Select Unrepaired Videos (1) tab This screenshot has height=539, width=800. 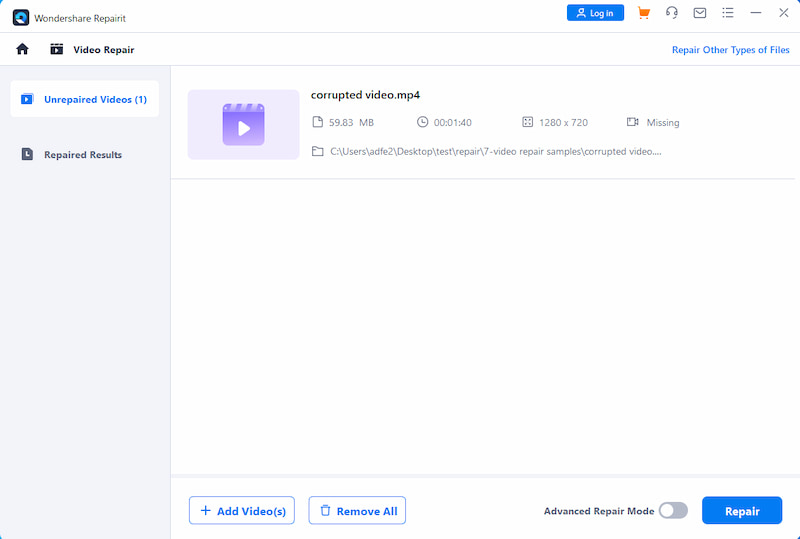(85, 99)
